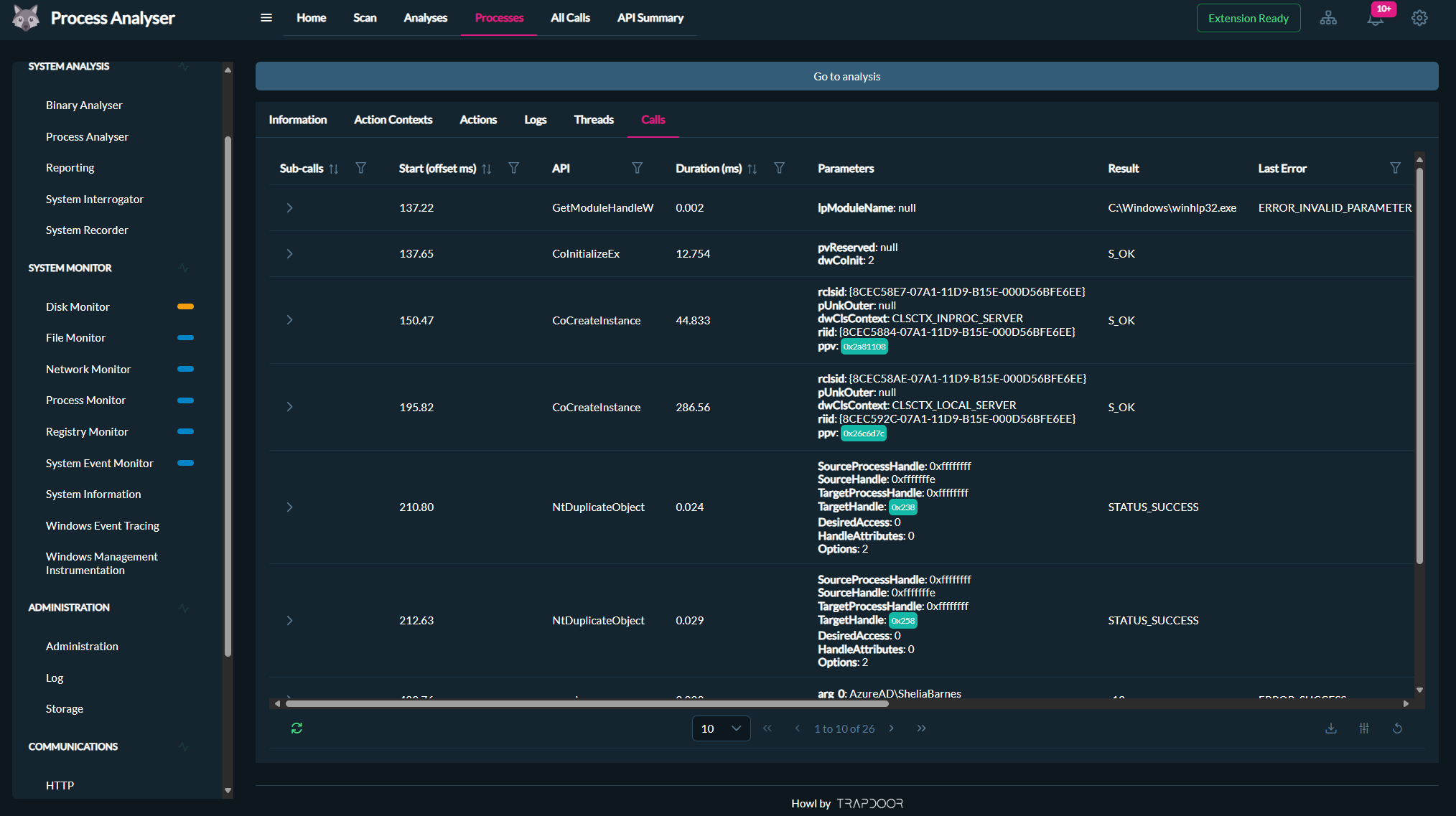Open the notifications bell
The height and width of the screenshot is (816, 1456).
coord(1374,19)
